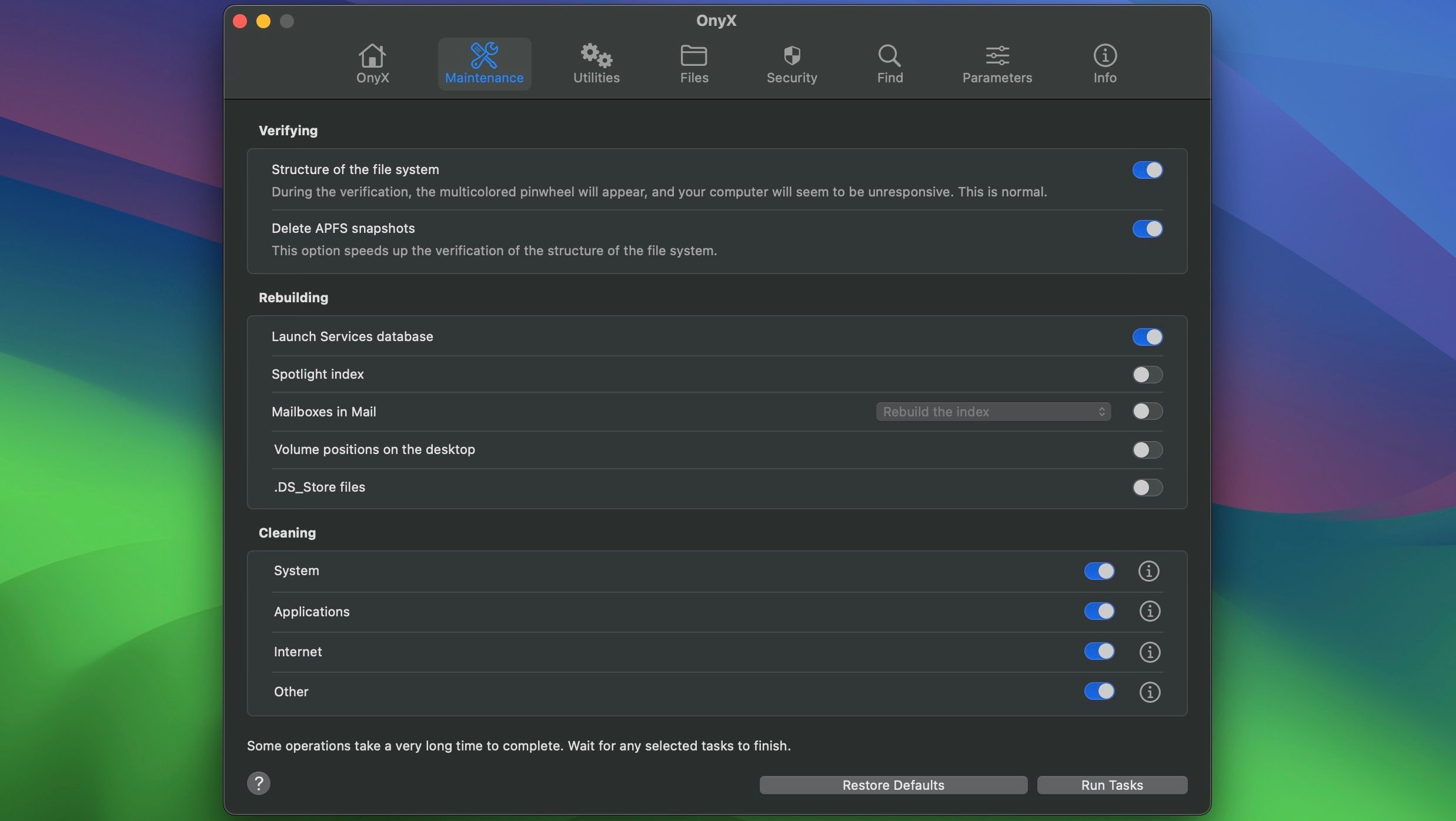
Task: Show info for Internet cleaning
Action: tap(1148, 652)
